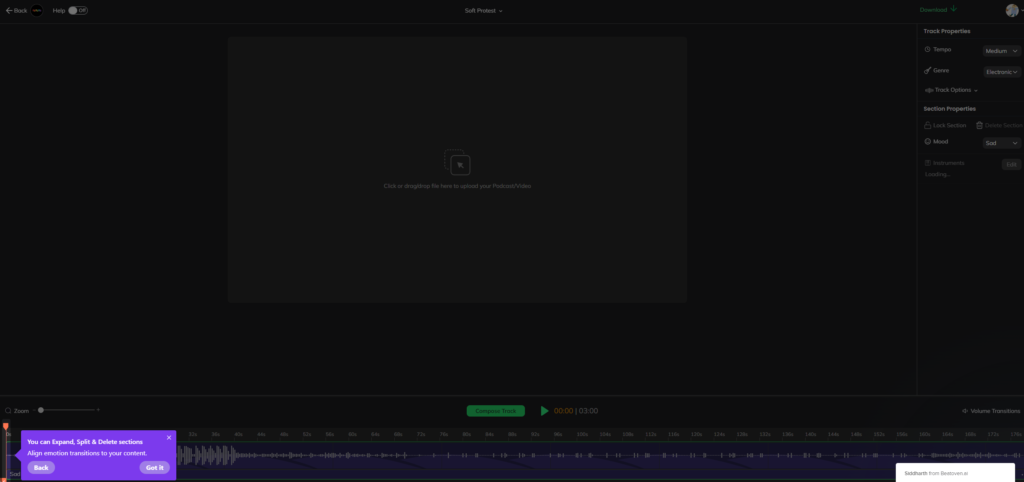Click the orange playhead marker
The height and width of the screenshot is (482, 1024).
pyautogui.click(x=5, y=426)
